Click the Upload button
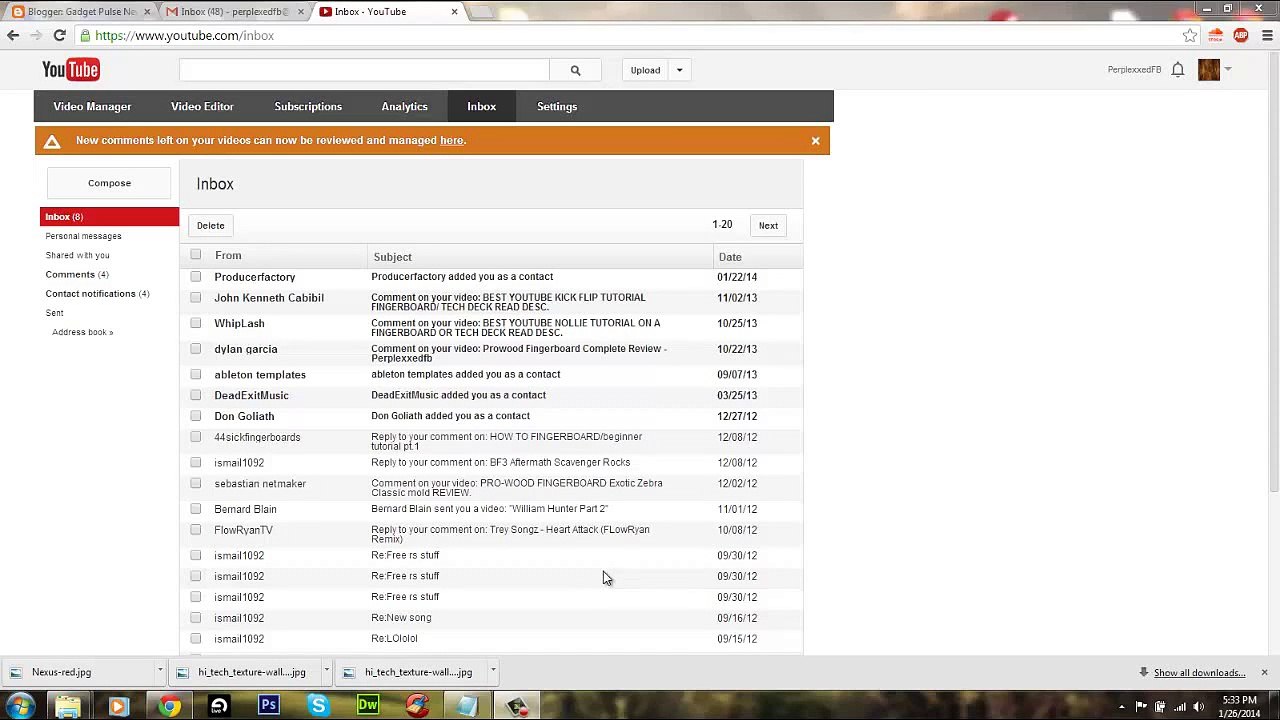This screenshot has height=720, width=1280. click(x=645, y=70)
